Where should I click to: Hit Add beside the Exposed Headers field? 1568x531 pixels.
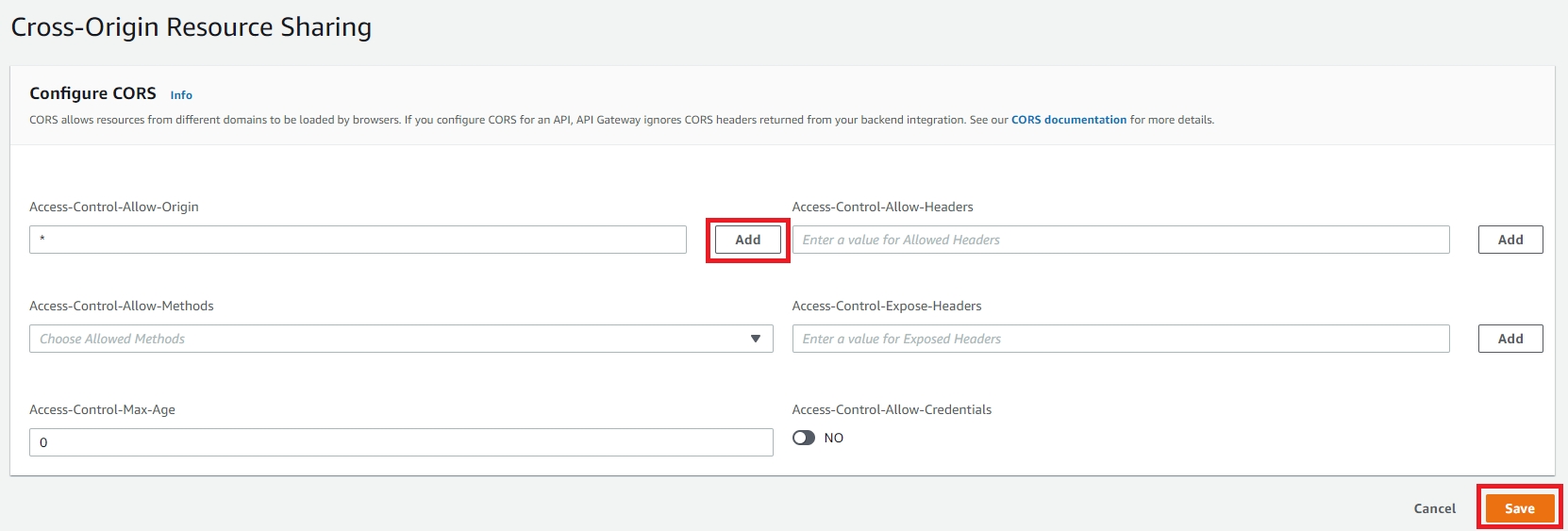(x=1510, y=339)
